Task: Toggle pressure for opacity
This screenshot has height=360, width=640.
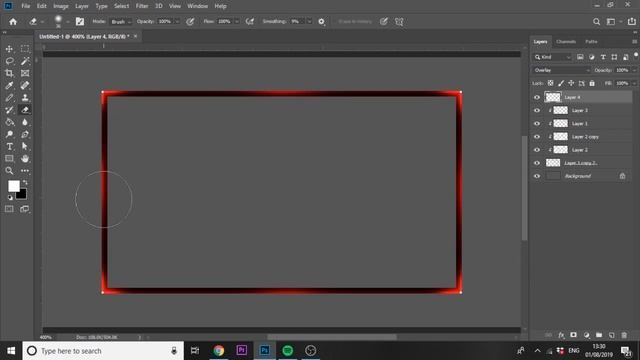Action: pyautogui.click(x=190, y=22)
